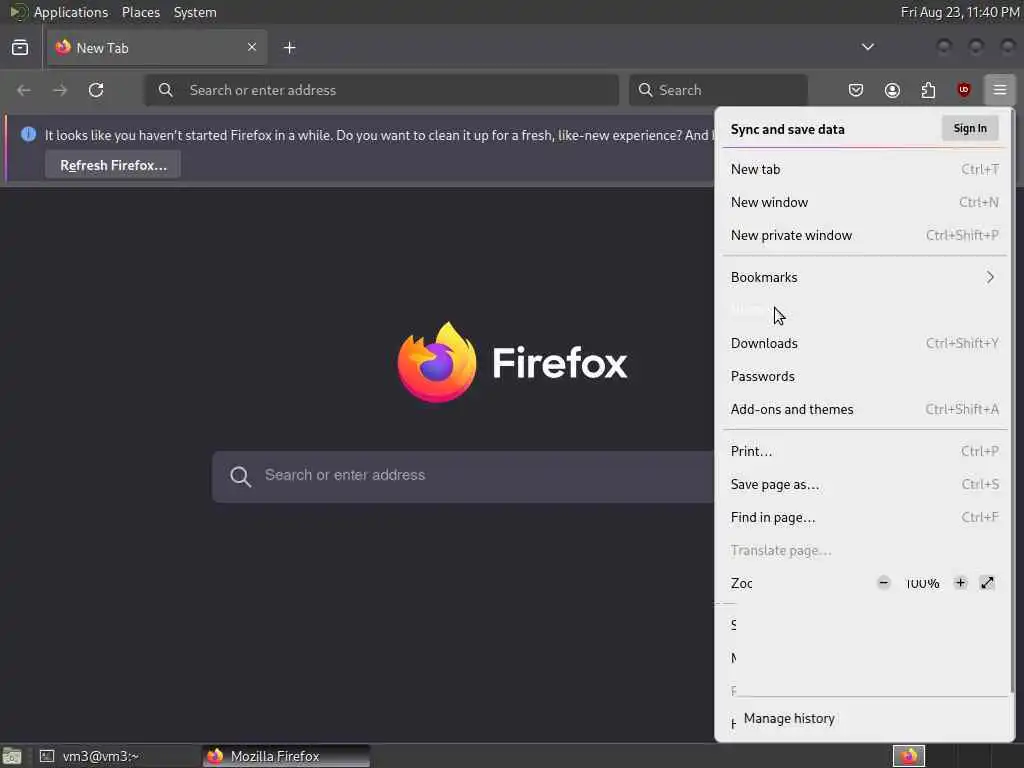Close the New Tab tab

(251, 47)
